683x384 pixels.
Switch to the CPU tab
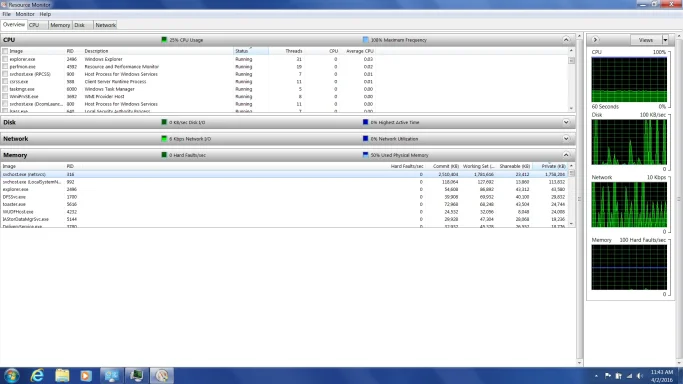point(37,25)
